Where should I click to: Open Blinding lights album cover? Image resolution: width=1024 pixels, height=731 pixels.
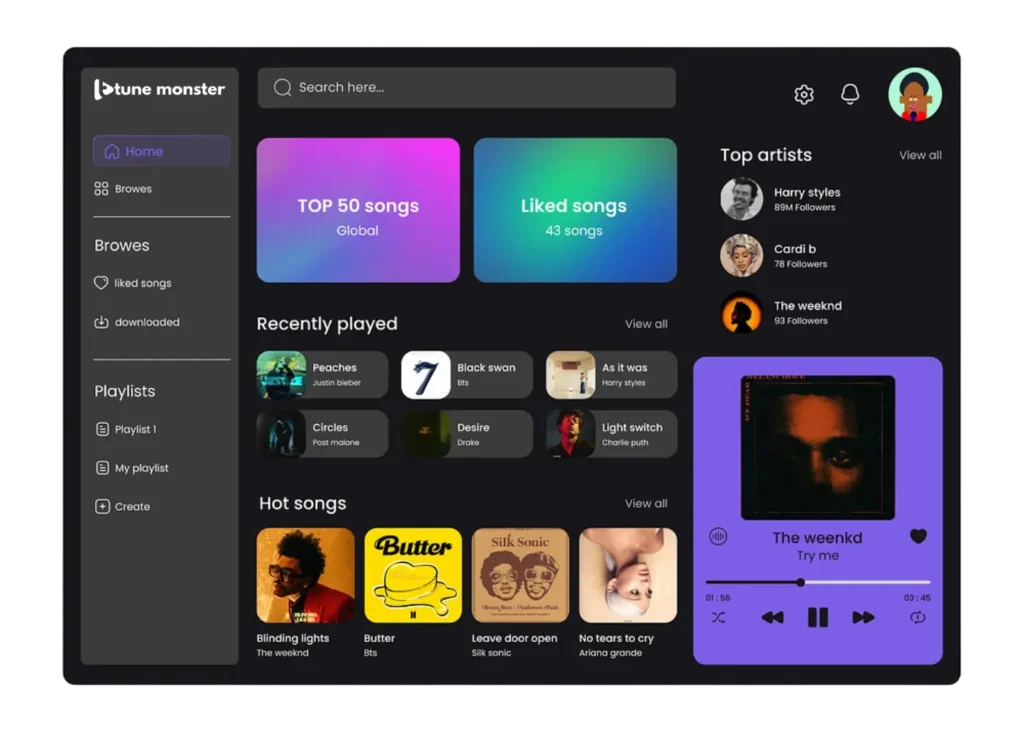(x=306, y=576)
